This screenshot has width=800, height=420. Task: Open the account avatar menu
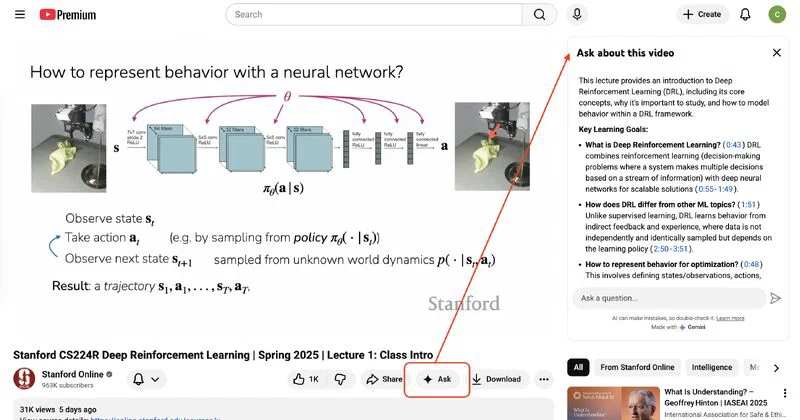[x=777, y=14]
